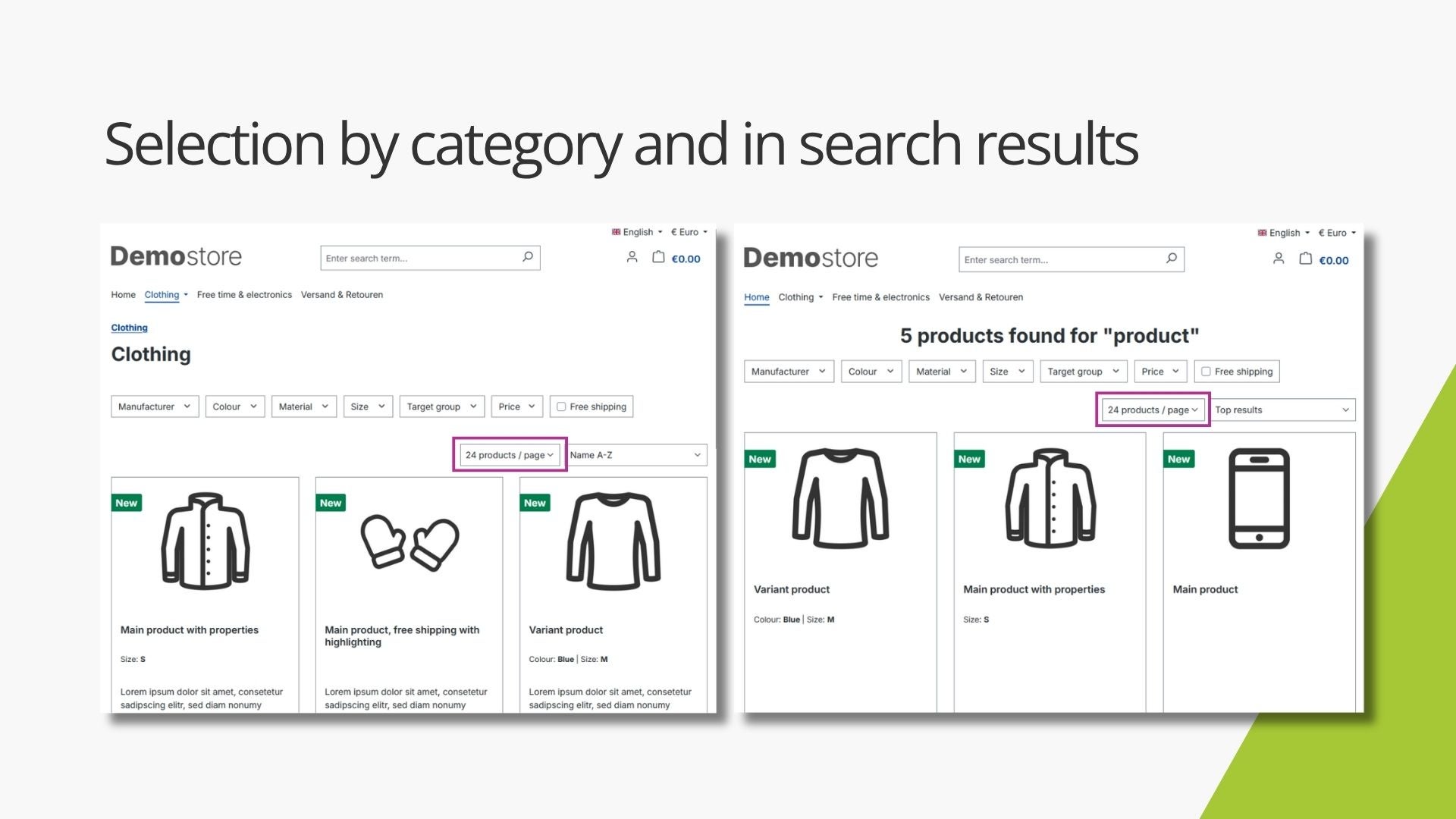Focus the search term field in right store
Image resolution: width=1456 pixels, height=819 pixels.
coord(1062,259)
